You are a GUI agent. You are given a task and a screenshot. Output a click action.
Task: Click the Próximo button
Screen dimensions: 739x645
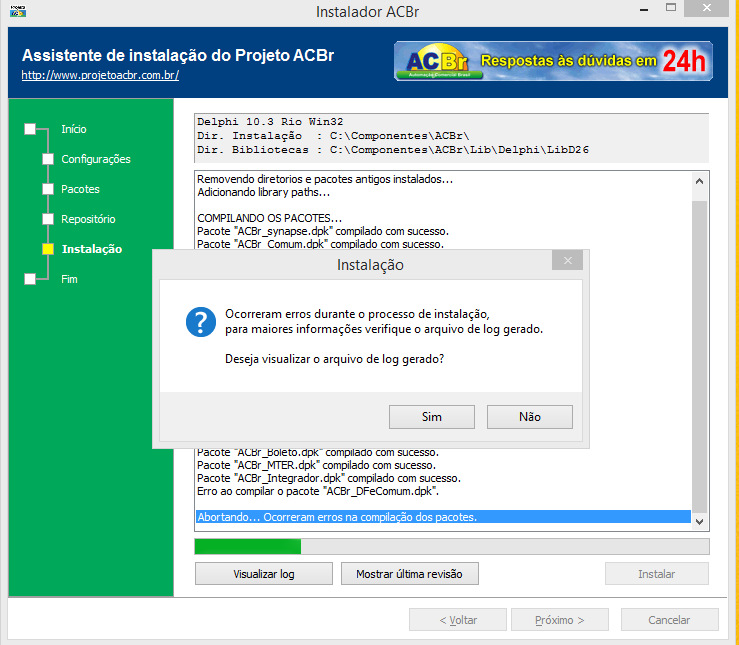(559, 620)
